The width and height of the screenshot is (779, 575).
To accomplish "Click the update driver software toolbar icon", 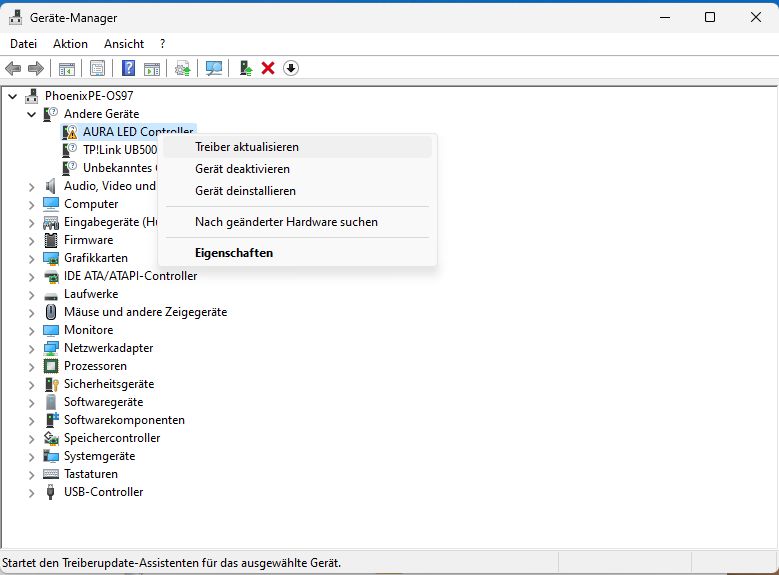I will coord(183,68).
